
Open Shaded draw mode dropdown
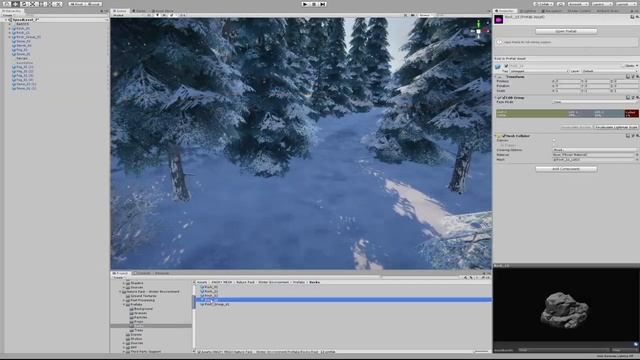(124, 15)
